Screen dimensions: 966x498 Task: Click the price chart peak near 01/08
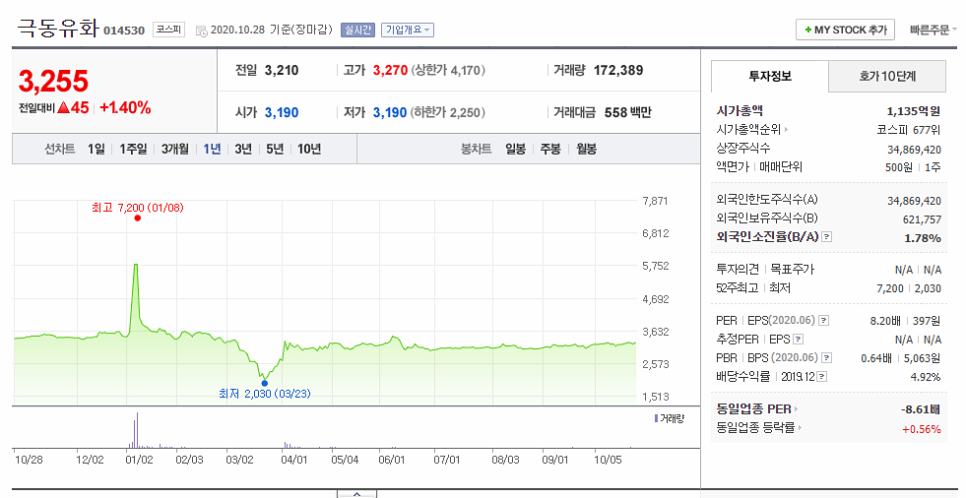[x=136, y=265]
